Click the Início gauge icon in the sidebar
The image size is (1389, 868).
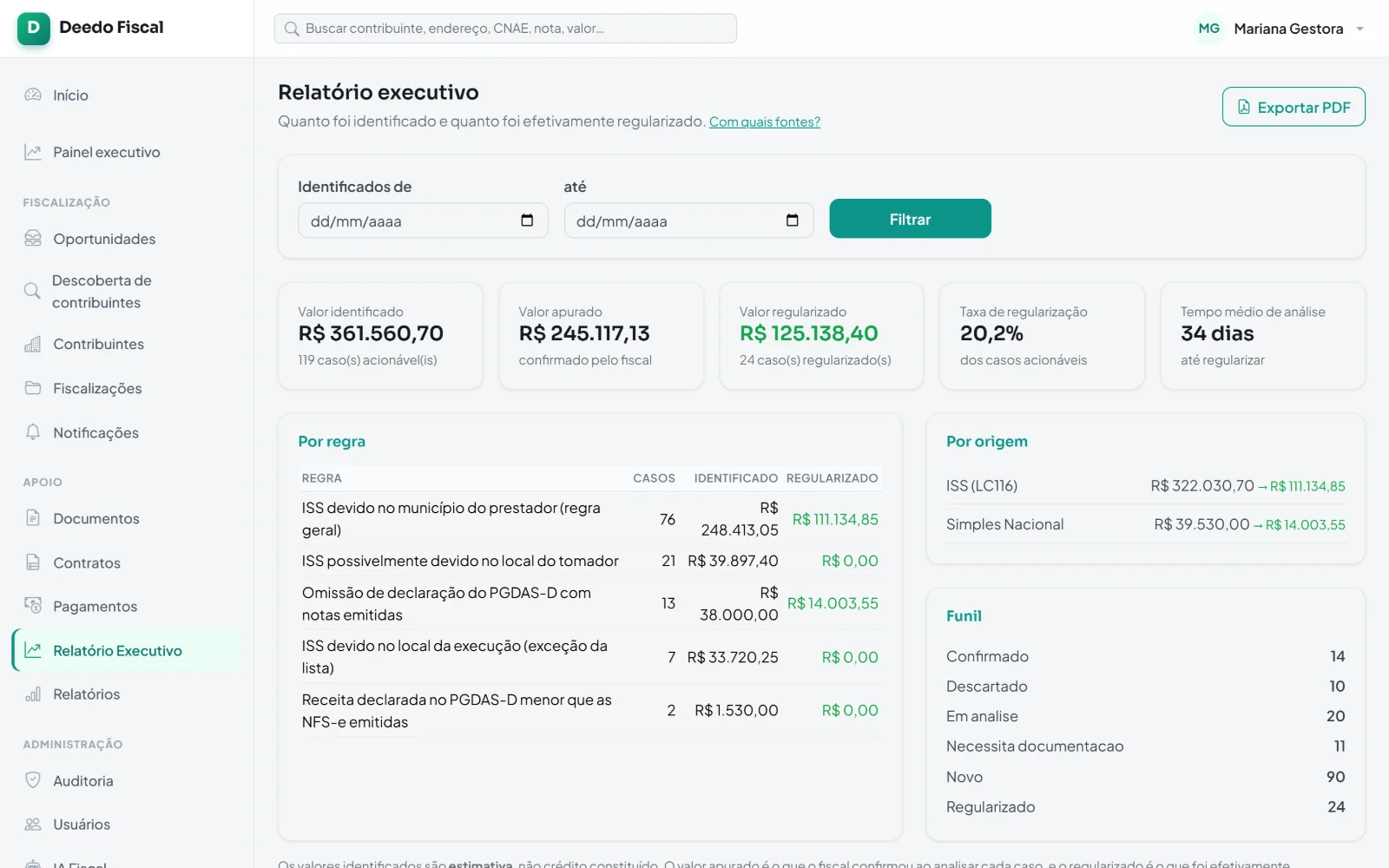(x=33, y=95)
